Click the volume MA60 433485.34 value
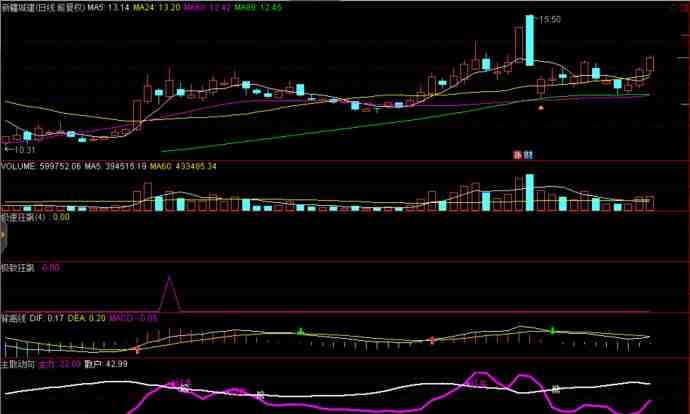The height and width of the screenshot is (414, 690). click(183, 166)
